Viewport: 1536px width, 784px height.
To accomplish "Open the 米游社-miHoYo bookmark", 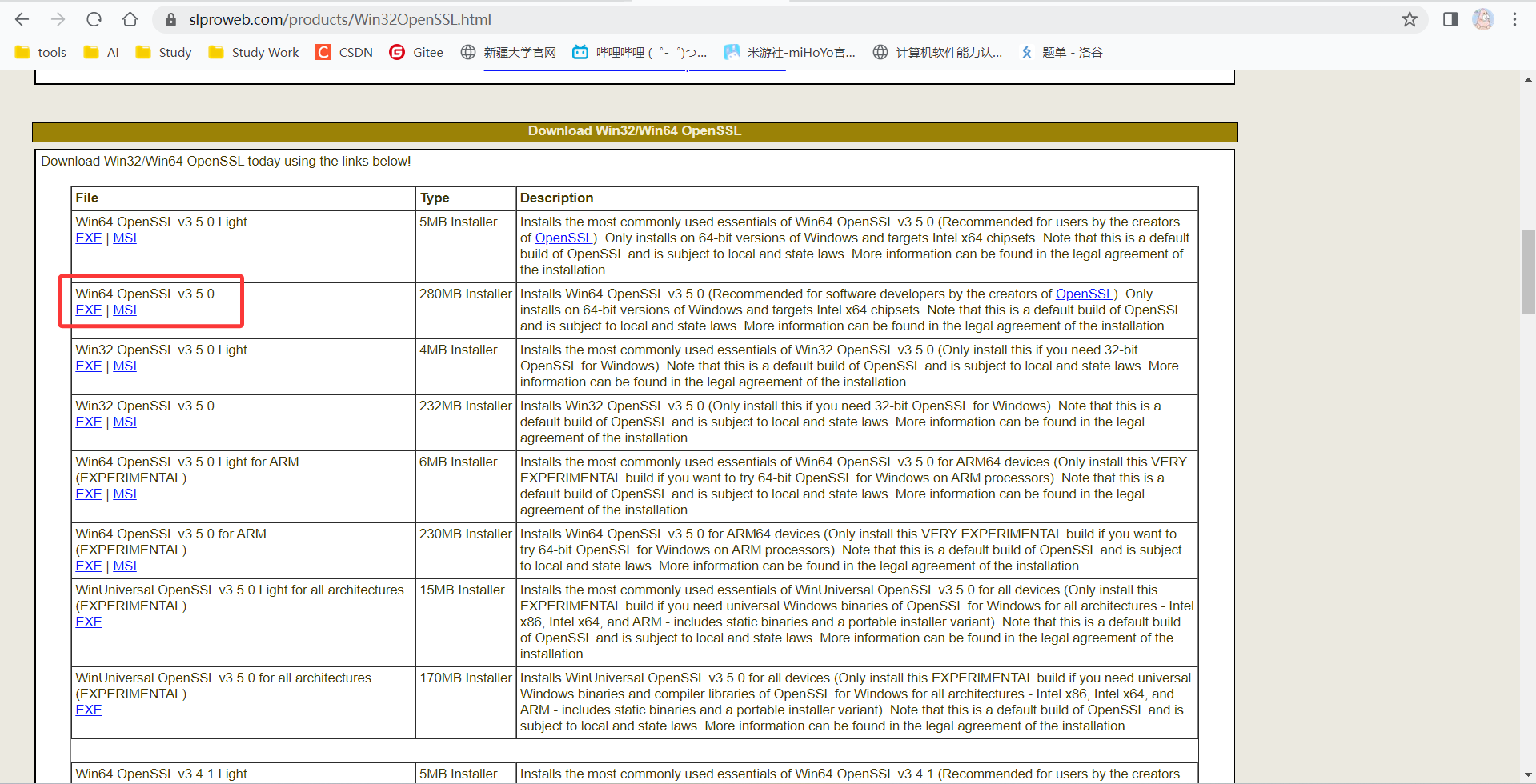I will point(789,52).
